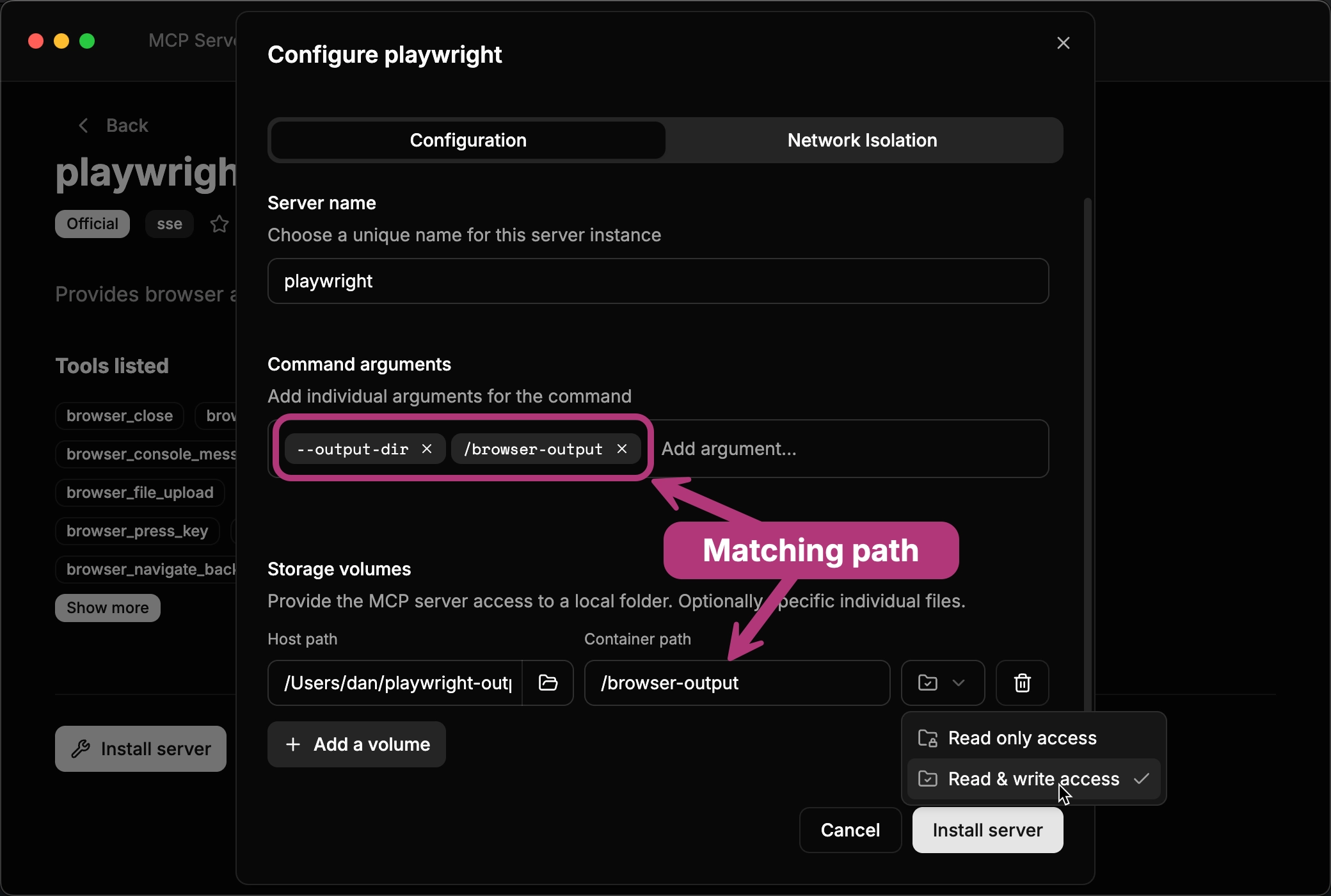Viewport: 1331px width, 896px height.
Task: Show more listed tools
Action: coord(107,607)
